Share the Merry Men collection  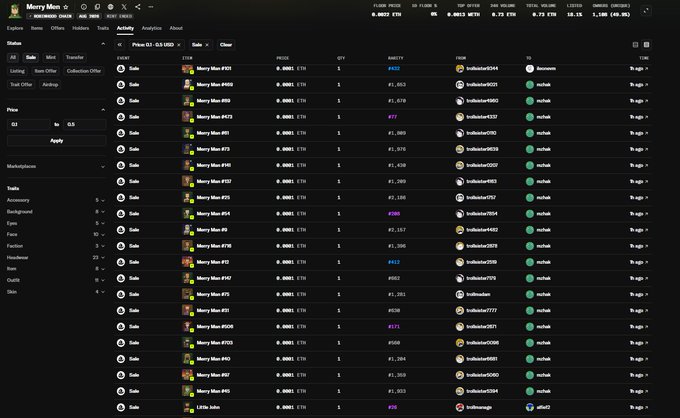click(x=137, y=7)
